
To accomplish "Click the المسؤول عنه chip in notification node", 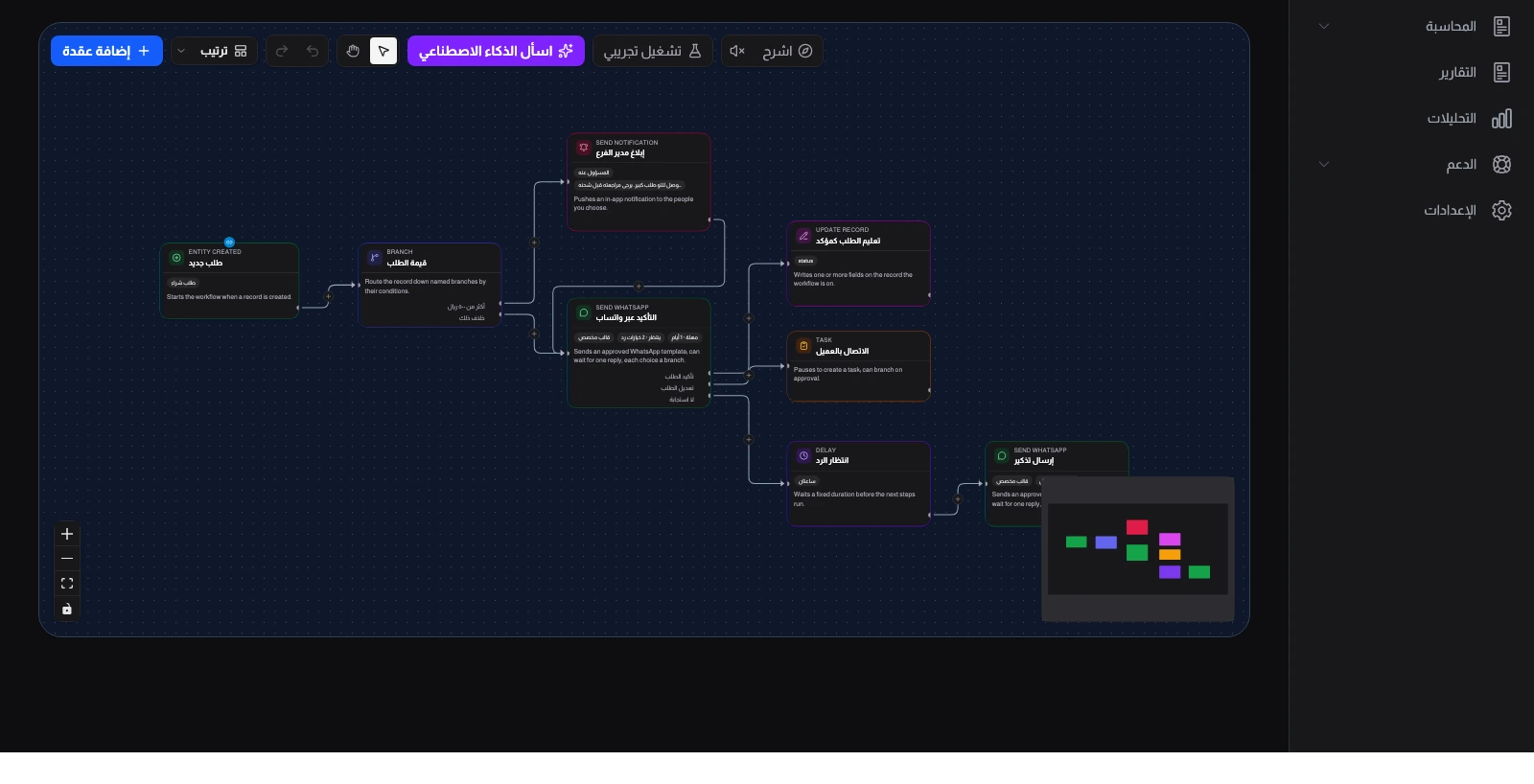I will click(593, 173).
